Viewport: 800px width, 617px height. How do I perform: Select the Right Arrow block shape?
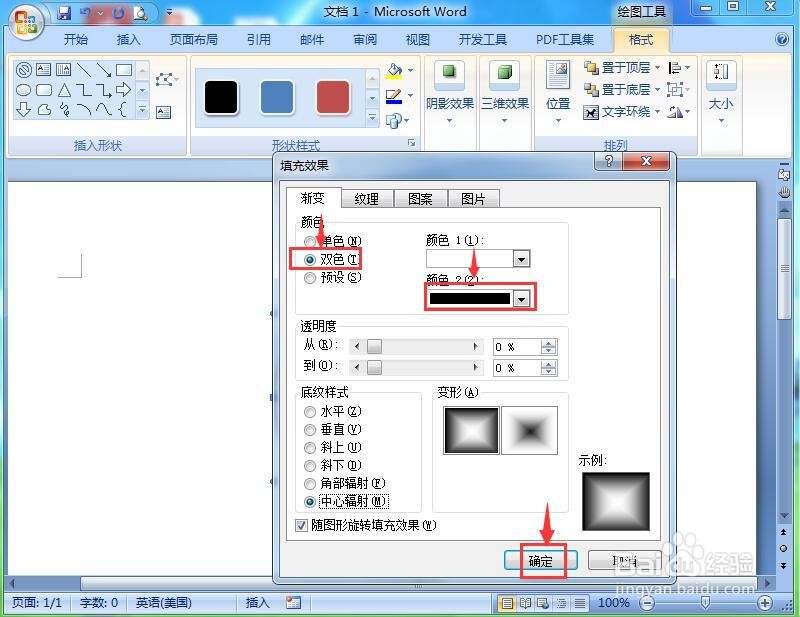[x=123, y=90]
